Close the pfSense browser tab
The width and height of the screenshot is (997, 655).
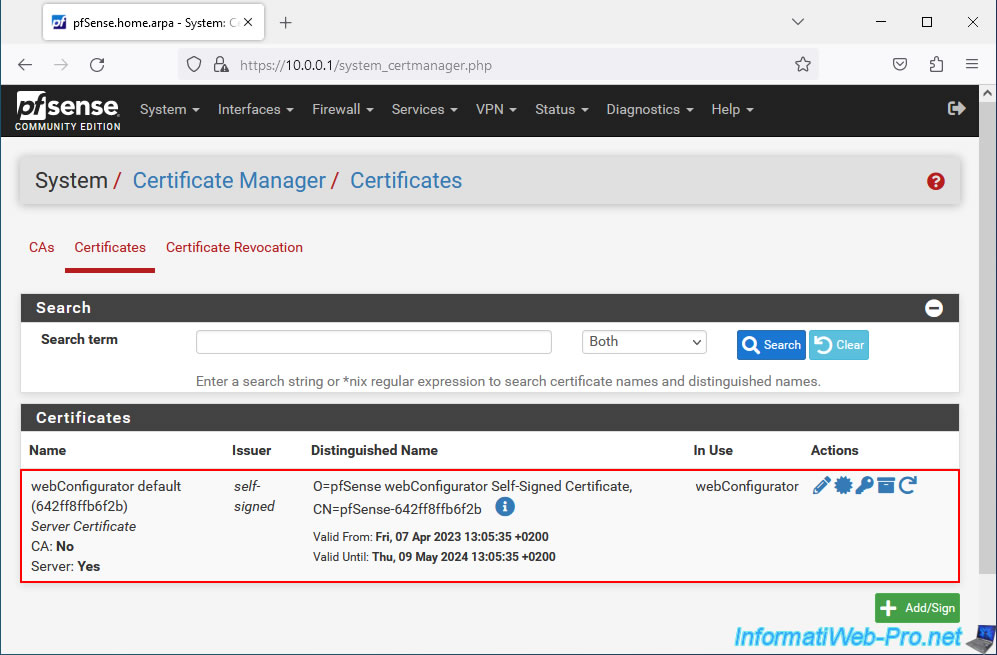click(248, 22)
